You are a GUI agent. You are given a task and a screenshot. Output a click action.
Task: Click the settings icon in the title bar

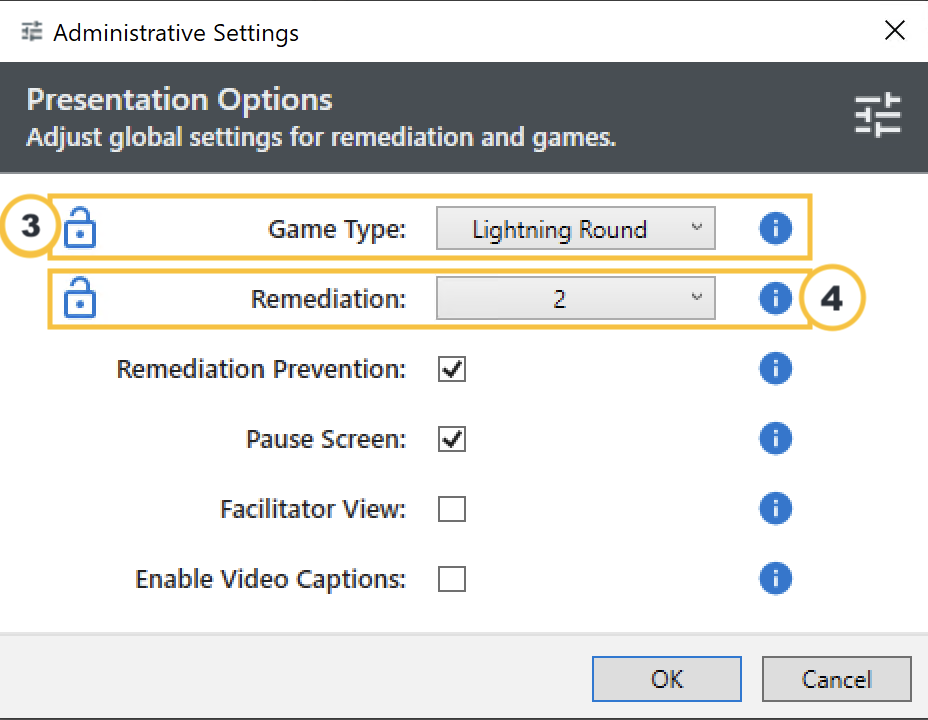[x=32, y=32]
